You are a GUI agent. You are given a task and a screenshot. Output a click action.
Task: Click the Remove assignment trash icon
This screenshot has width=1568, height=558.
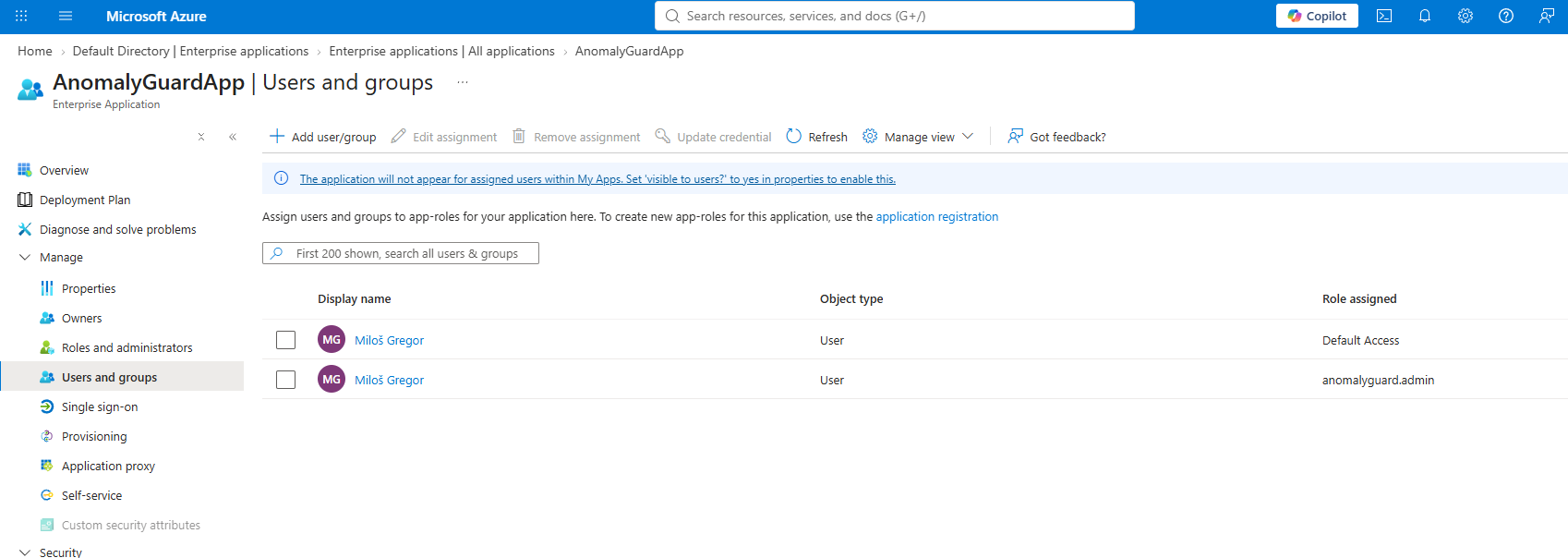point(519,136)
